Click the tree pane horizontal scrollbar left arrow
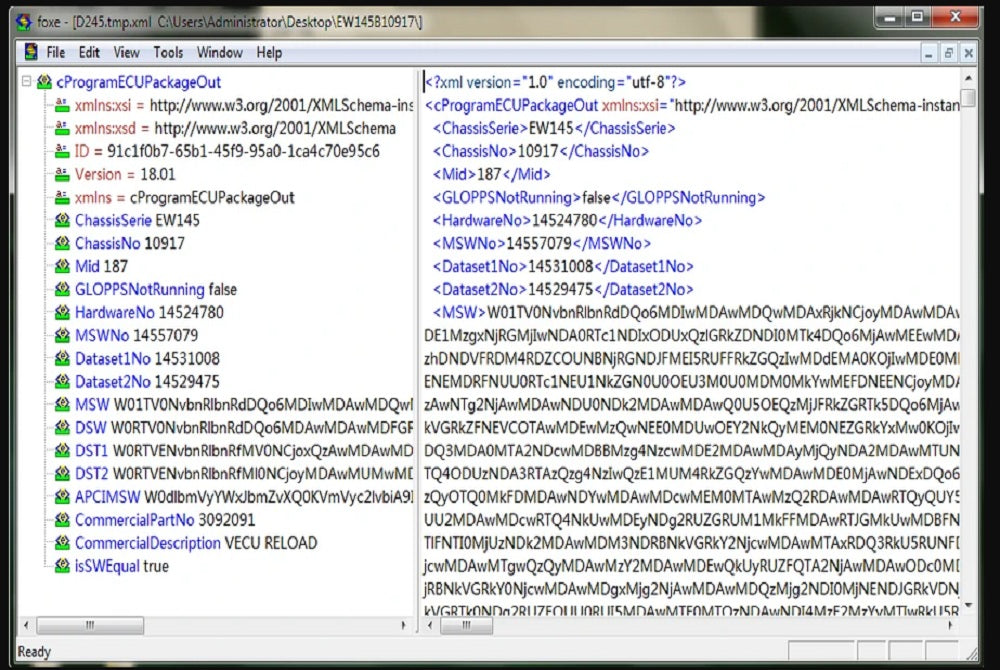This screenshot has height=670, width=1000. [x=28, y=625]
